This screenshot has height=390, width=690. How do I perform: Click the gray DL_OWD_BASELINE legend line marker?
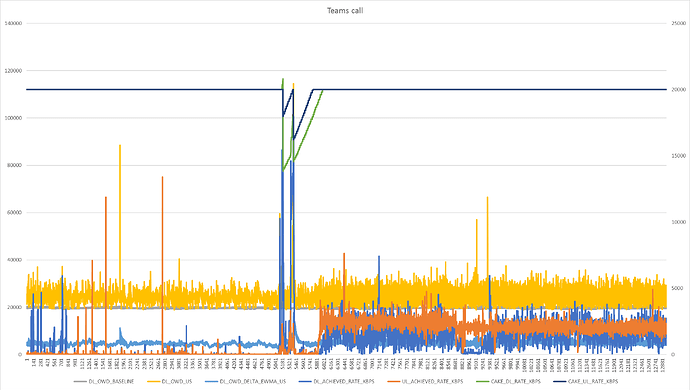(x=81, y=381)
